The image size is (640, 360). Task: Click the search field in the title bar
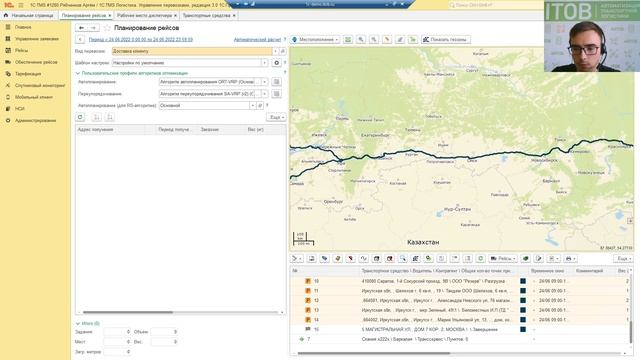click(495, 5)
